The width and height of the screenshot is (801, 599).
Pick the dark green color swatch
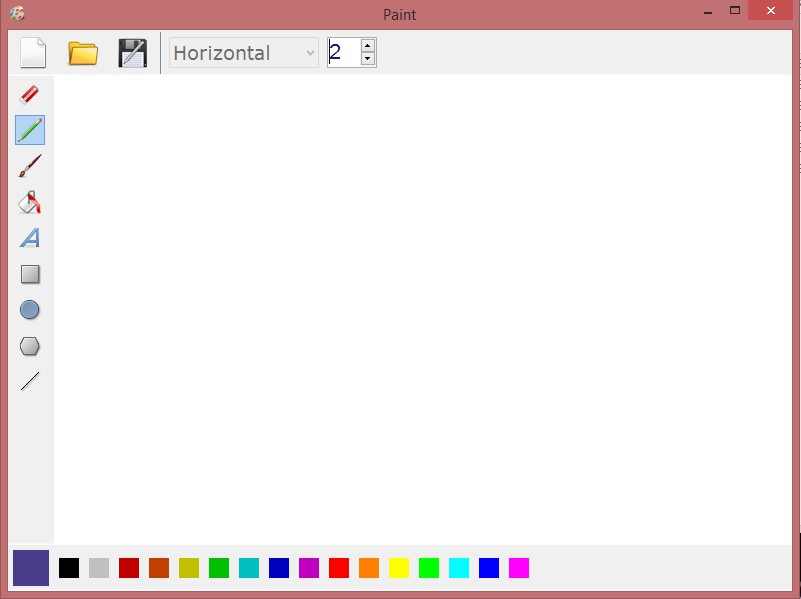(219, 568)
